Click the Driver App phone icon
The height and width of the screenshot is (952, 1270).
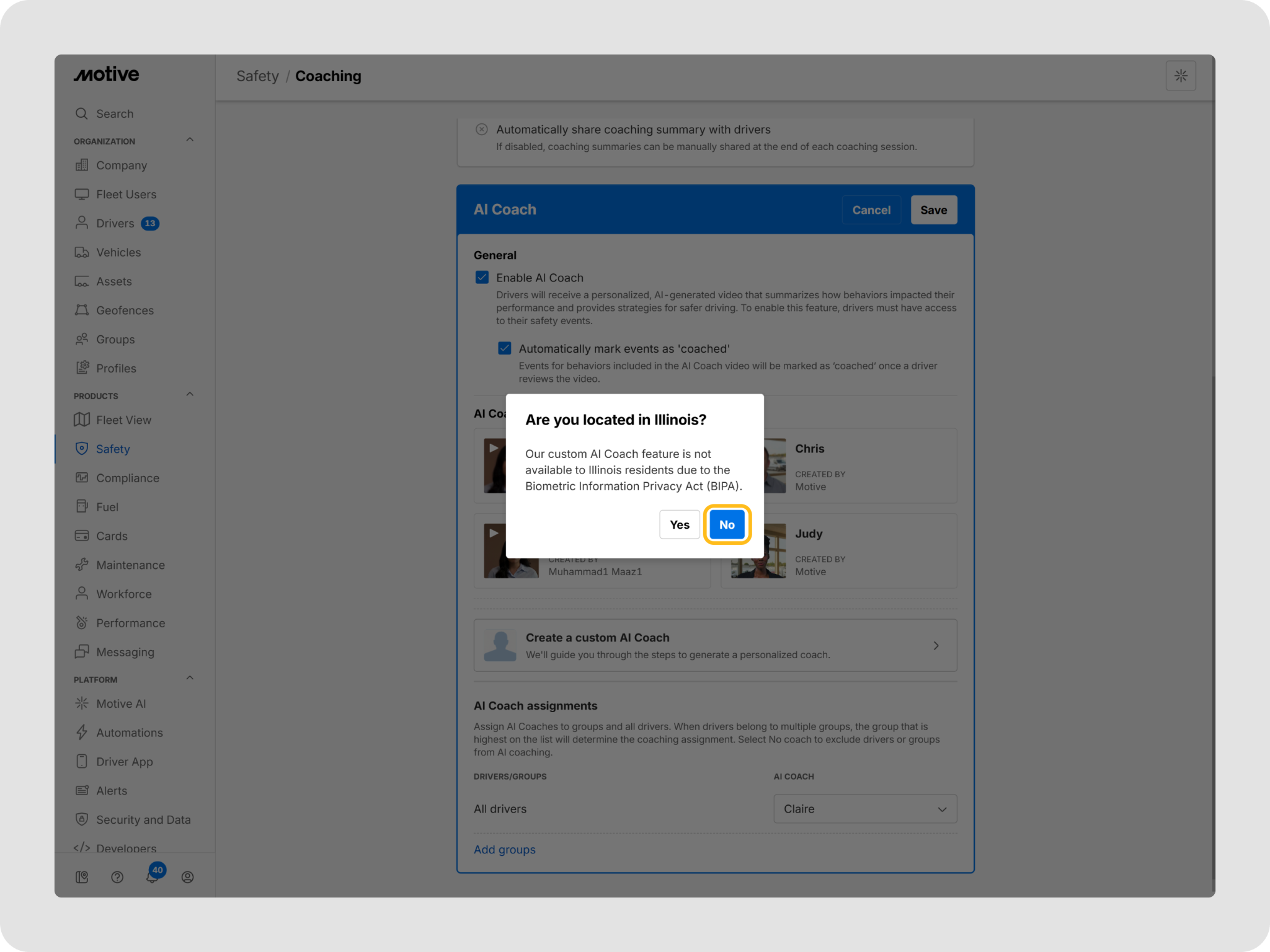pos(81,761)
